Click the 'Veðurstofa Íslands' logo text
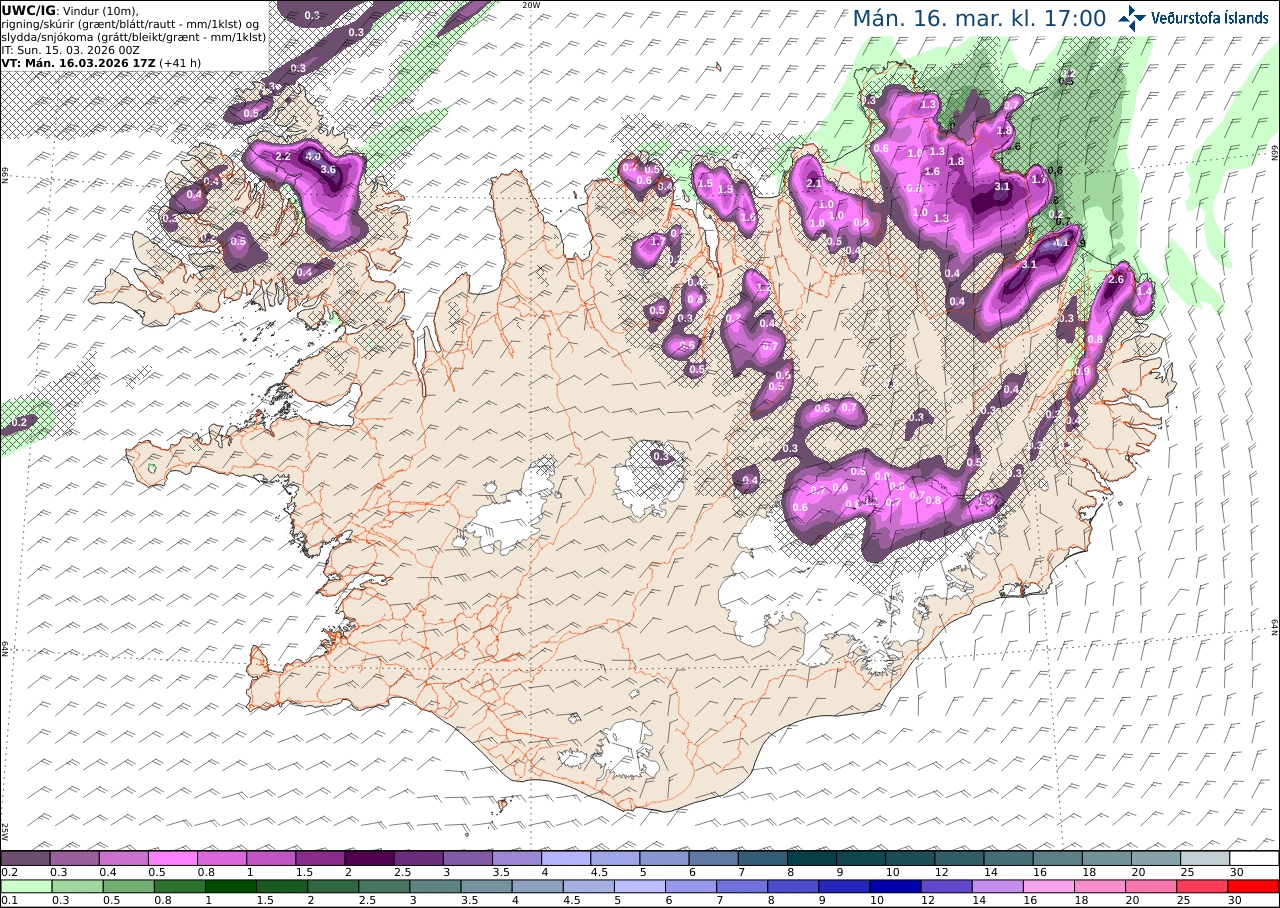The width and height of the screenshot is (1280, 908). pos(1209,18)
